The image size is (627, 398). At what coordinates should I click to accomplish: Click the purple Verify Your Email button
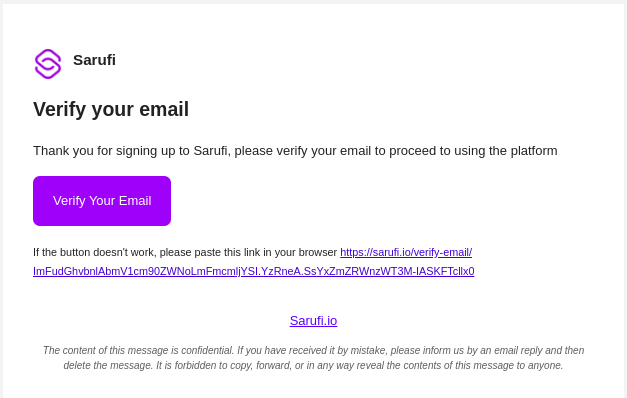(102, 201)
